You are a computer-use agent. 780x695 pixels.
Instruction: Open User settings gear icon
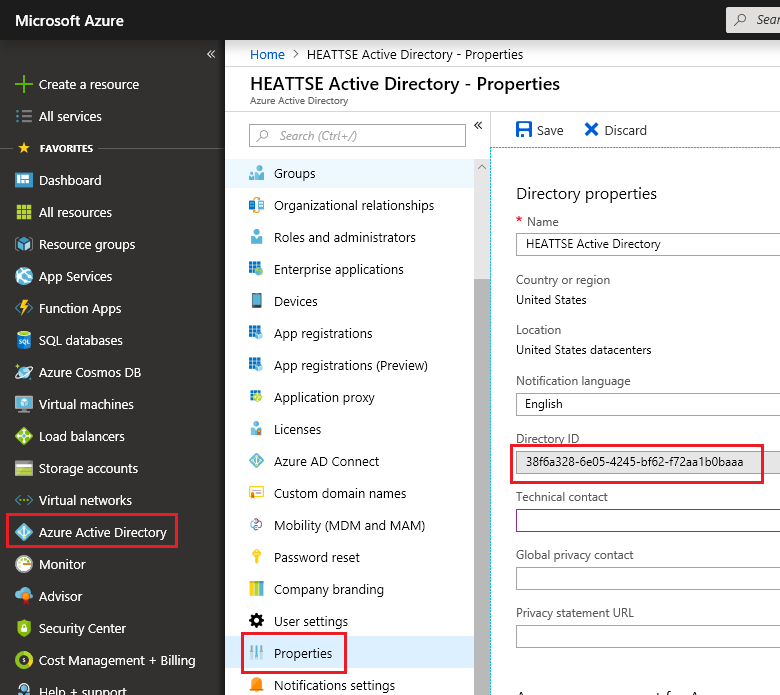coord(257,621)
